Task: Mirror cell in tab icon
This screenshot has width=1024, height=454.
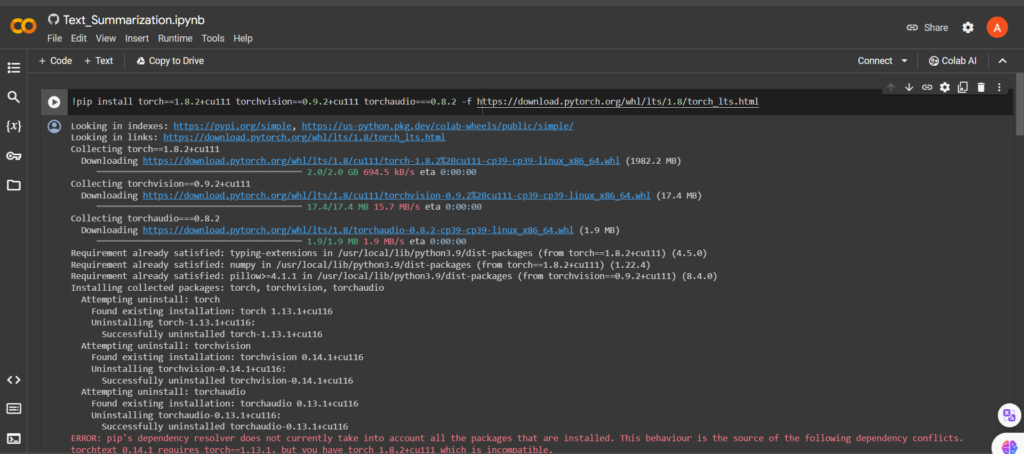Action: click(x=963, y=87)
